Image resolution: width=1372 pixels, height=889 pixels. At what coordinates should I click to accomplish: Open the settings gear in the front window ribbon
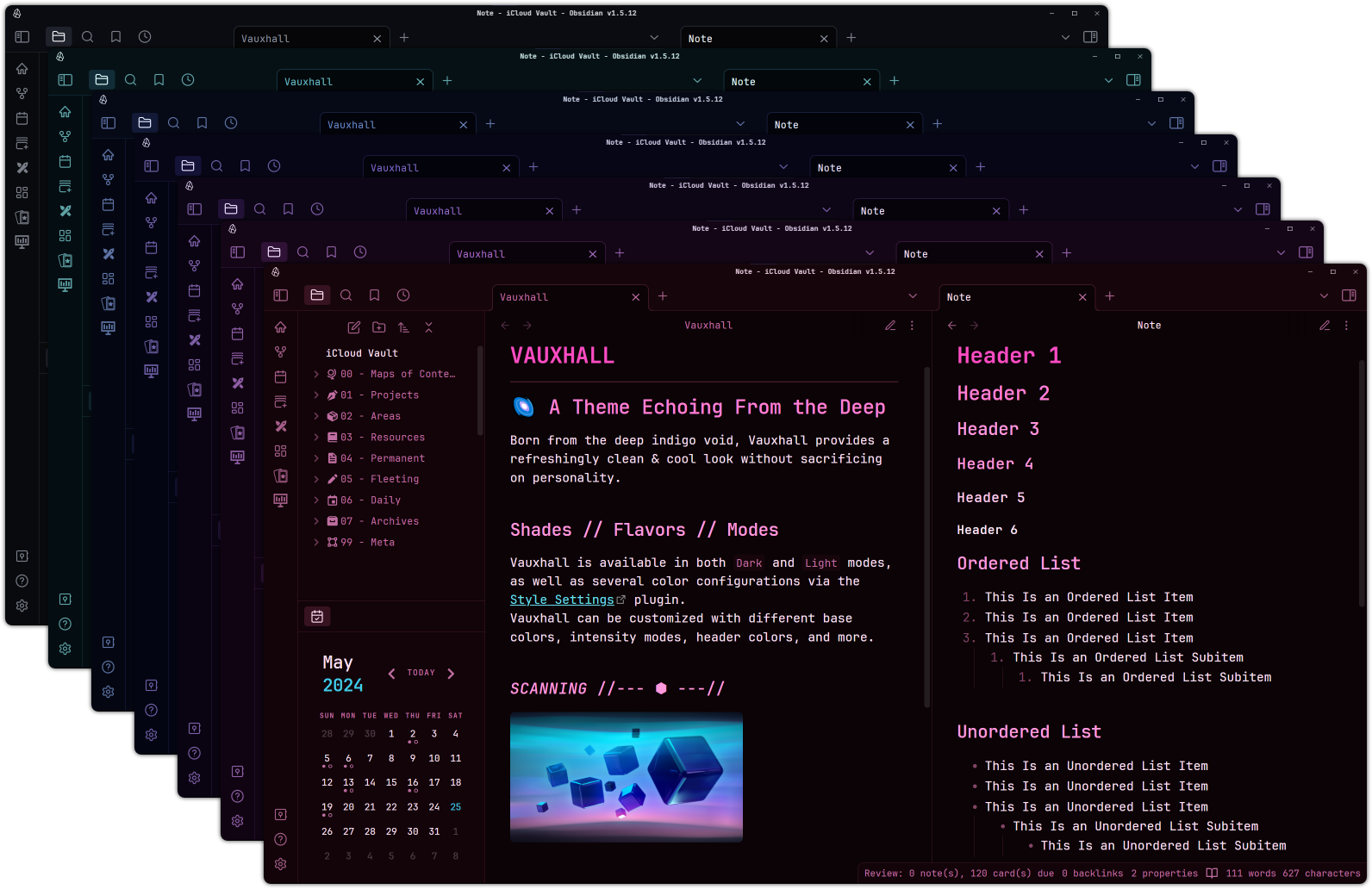[281, 865]
